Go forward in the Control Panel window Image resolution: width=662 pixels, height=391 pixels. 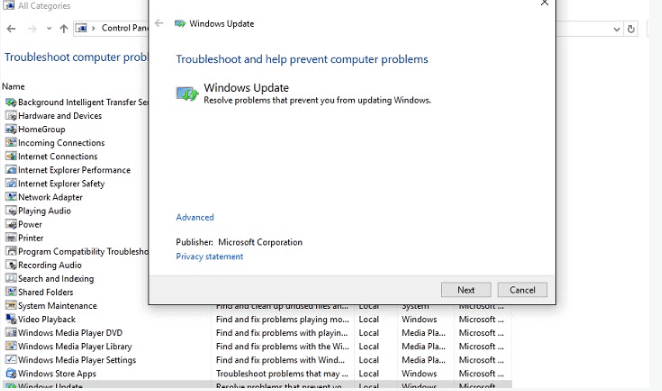click(x=32, y=29)
